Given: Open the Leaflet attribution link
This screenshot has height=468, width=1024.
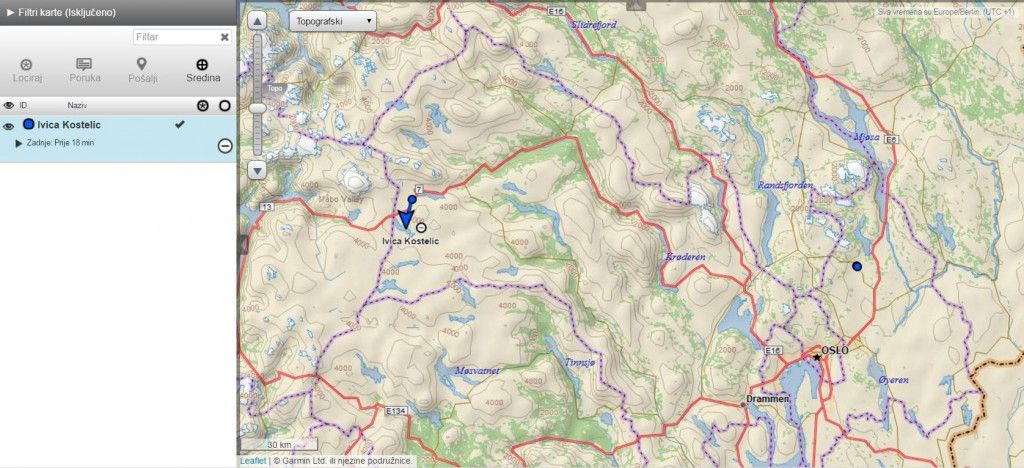Looking at the screenshot, I should click(253, 461).
